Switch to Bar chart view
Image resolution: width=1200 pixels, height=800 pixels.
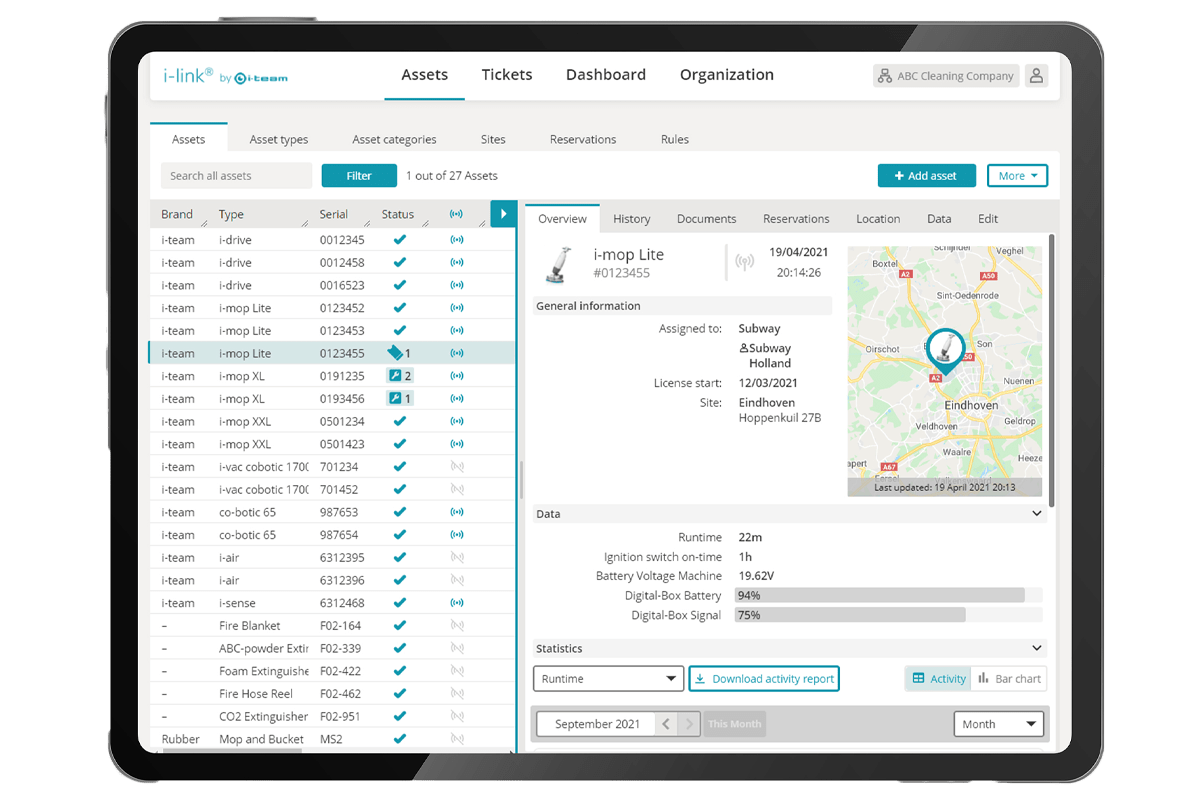[1008, 679]
